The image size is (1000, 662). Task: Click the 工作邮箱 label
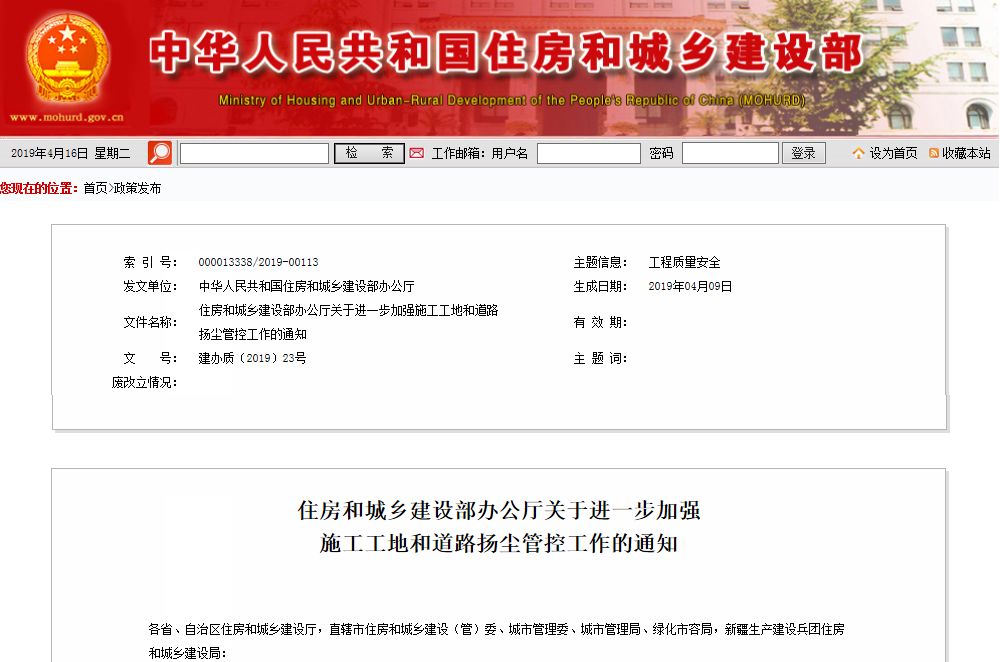point(459,153)
